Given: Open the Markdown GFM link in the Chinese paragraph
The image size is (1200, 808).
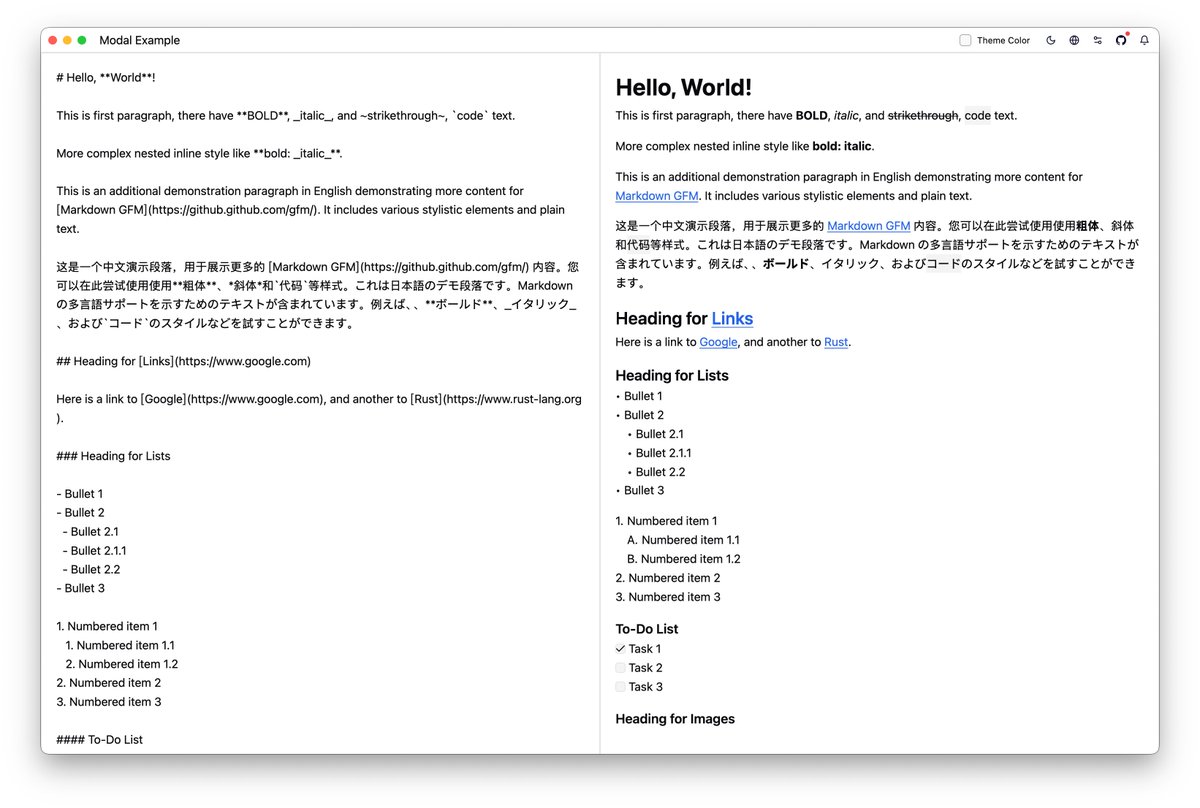Looking at the screenshot, I should tap(866, 224).
